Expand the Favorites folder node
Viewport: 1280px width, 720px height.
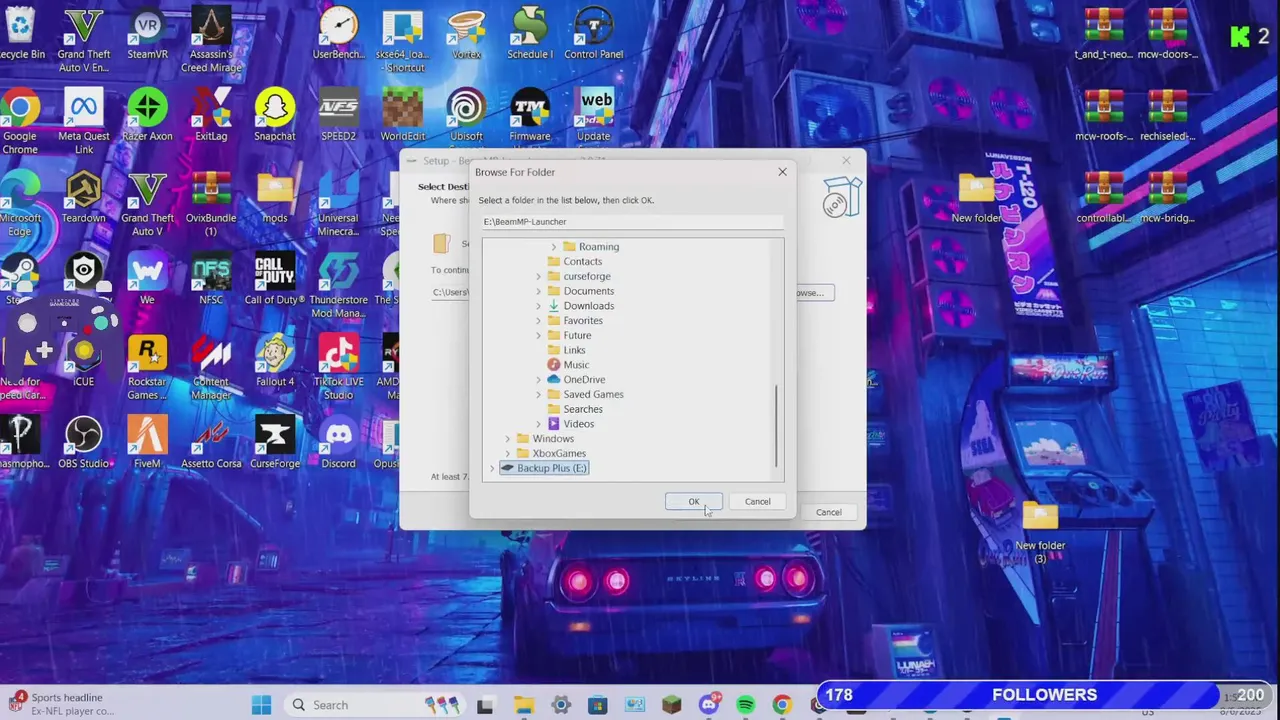[539, 321]
